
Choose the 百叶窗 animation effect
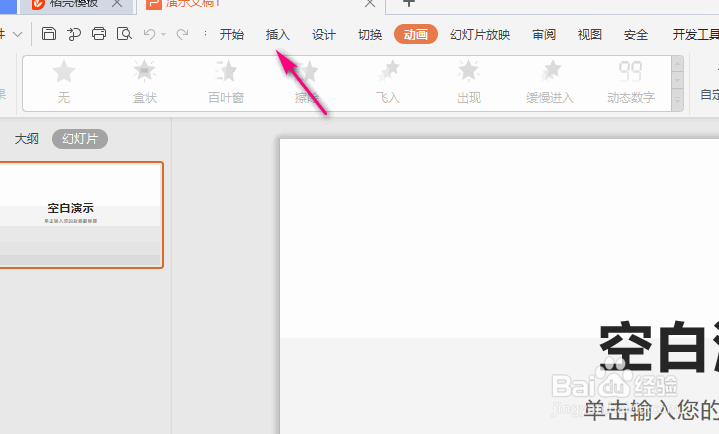point(226,83)
